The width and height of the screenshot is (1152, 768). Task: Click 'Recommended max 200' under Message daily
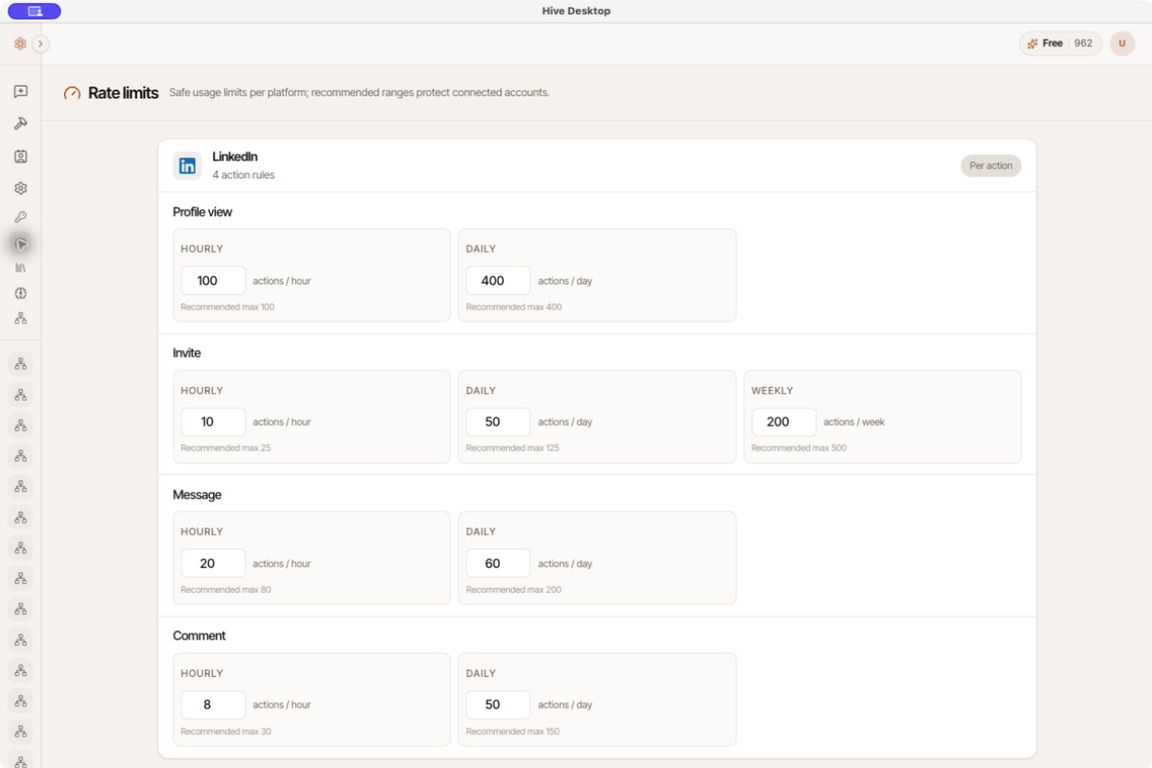pyautogui.click(x=514, y=589)
